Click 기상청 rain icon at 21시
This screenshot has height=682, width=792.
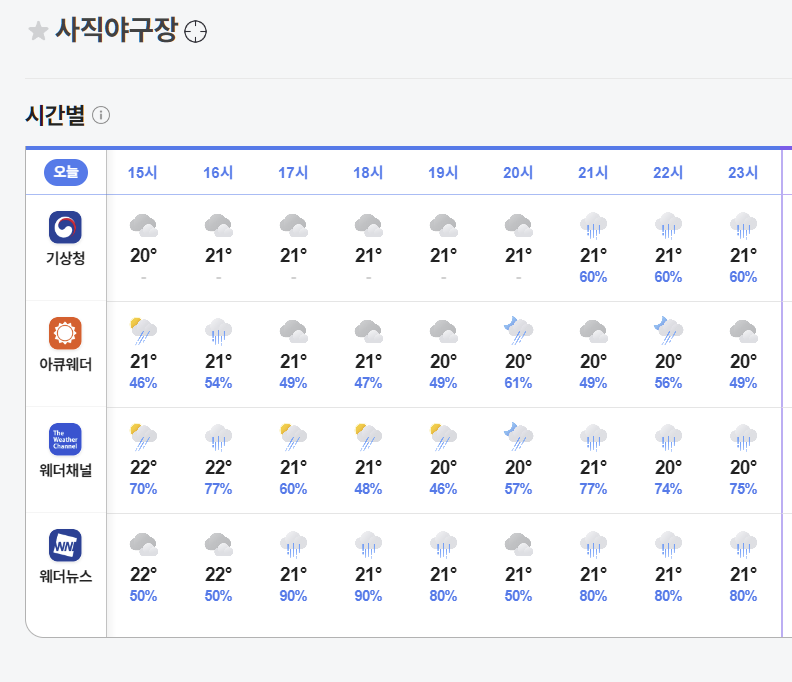coord(593,225)
